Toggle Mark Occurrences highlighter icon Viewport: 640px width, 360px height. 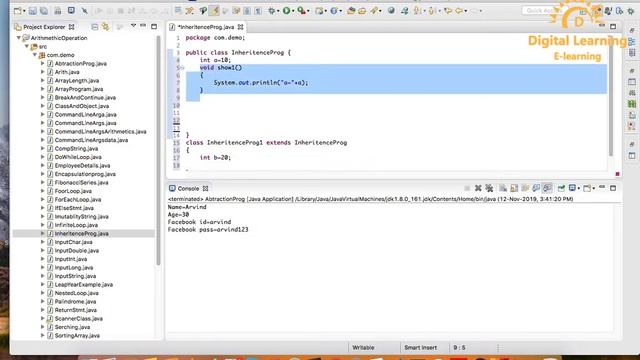pyautogui.click(x=214, y=11)
